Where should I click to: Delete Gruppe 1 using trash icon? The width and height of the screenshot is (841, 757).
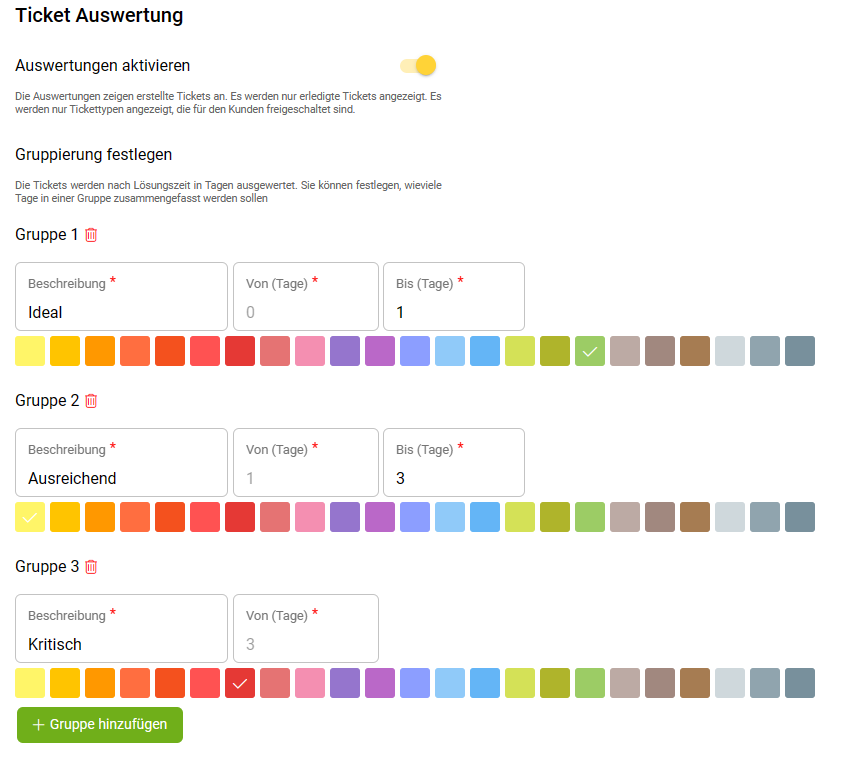point(91,235)
